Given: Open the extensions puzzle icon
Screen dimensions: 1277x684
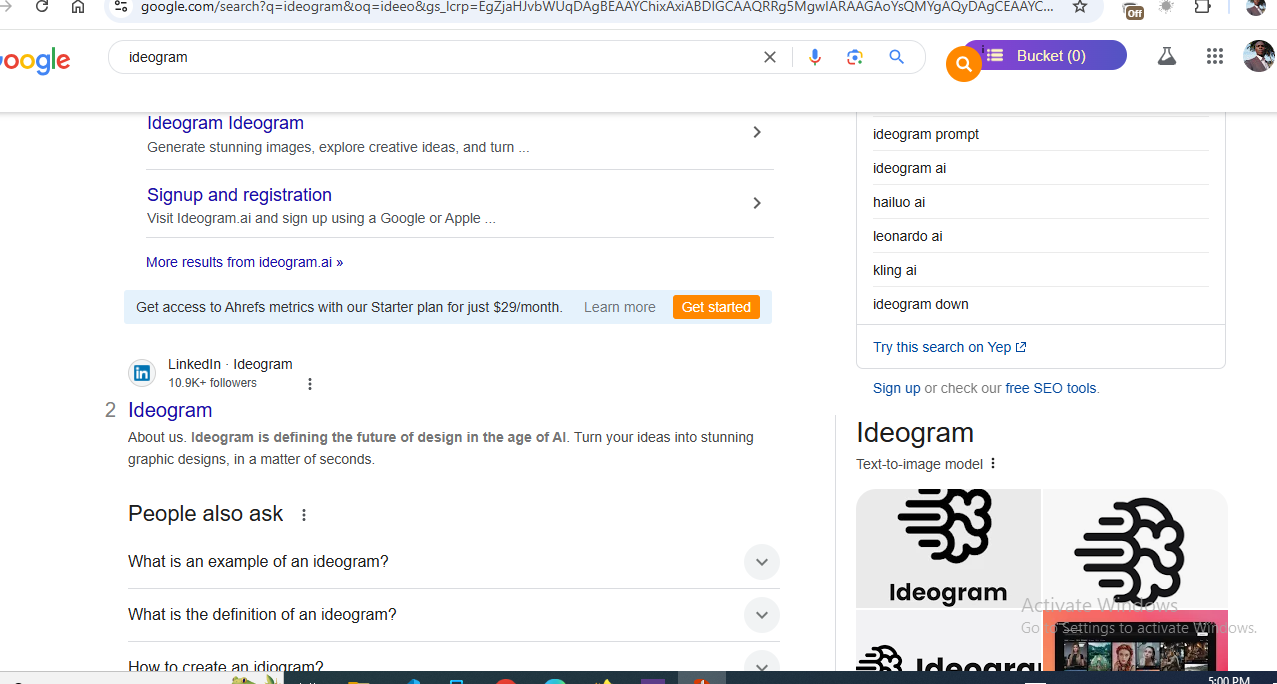Looking at the screenshot, I should tap(1203, 7).
